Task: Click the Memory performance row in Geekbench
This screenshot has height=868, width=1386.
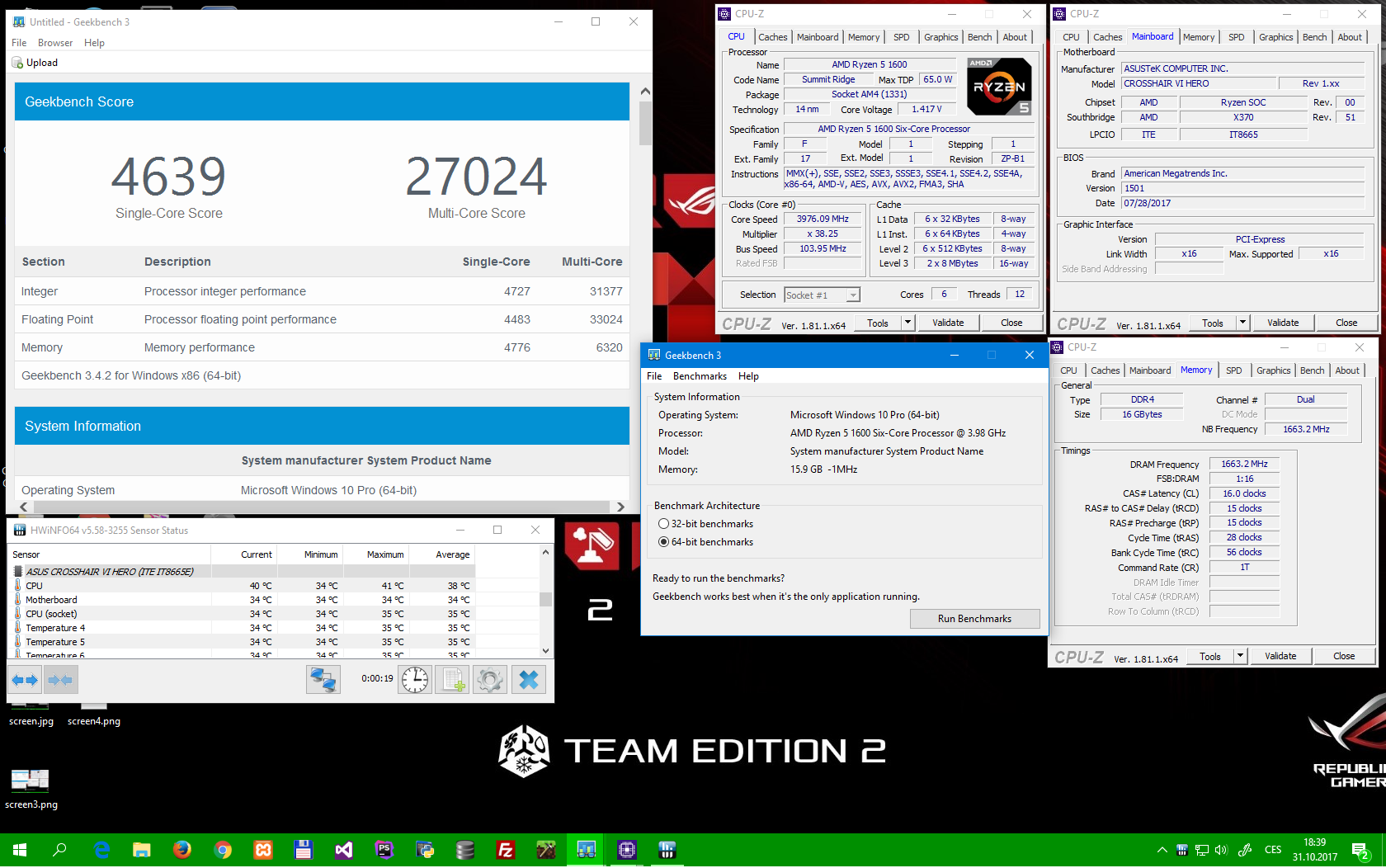Action: [x=322, y=347]
